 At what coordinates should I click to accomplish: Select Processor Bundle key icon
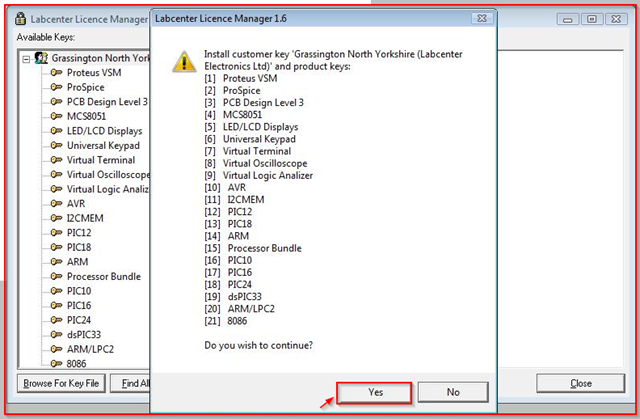point(56,276)
